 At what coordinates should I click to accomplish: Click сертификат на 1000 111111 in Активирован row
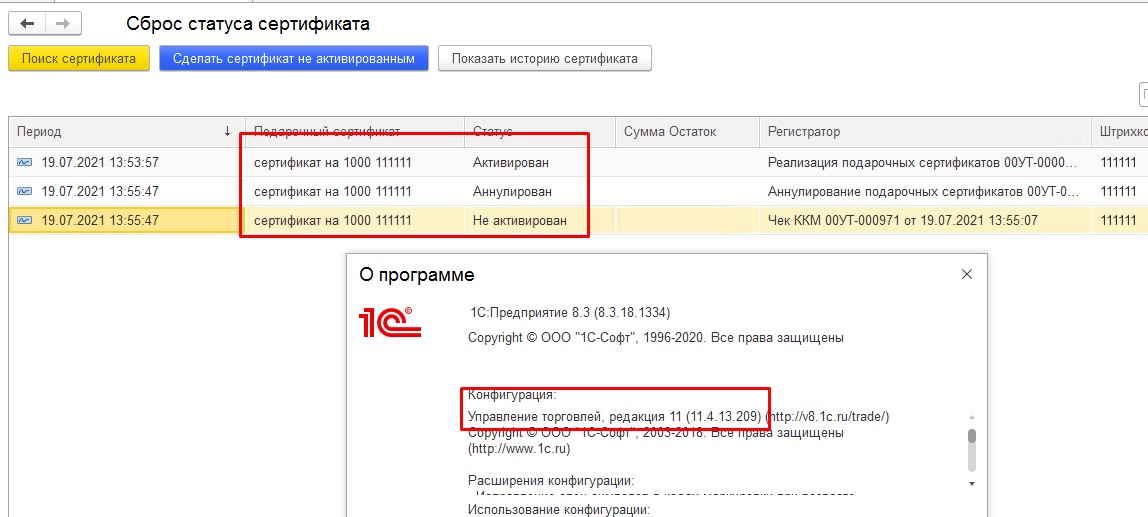coord(354,163)
